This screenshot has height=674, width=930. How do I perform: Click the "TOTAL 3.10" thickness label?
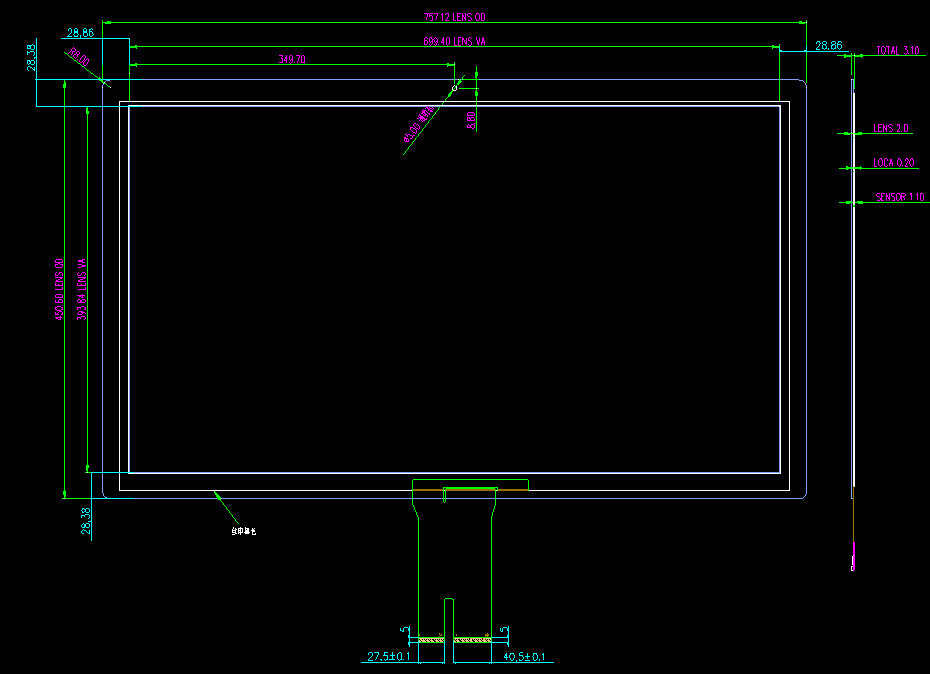898,50
